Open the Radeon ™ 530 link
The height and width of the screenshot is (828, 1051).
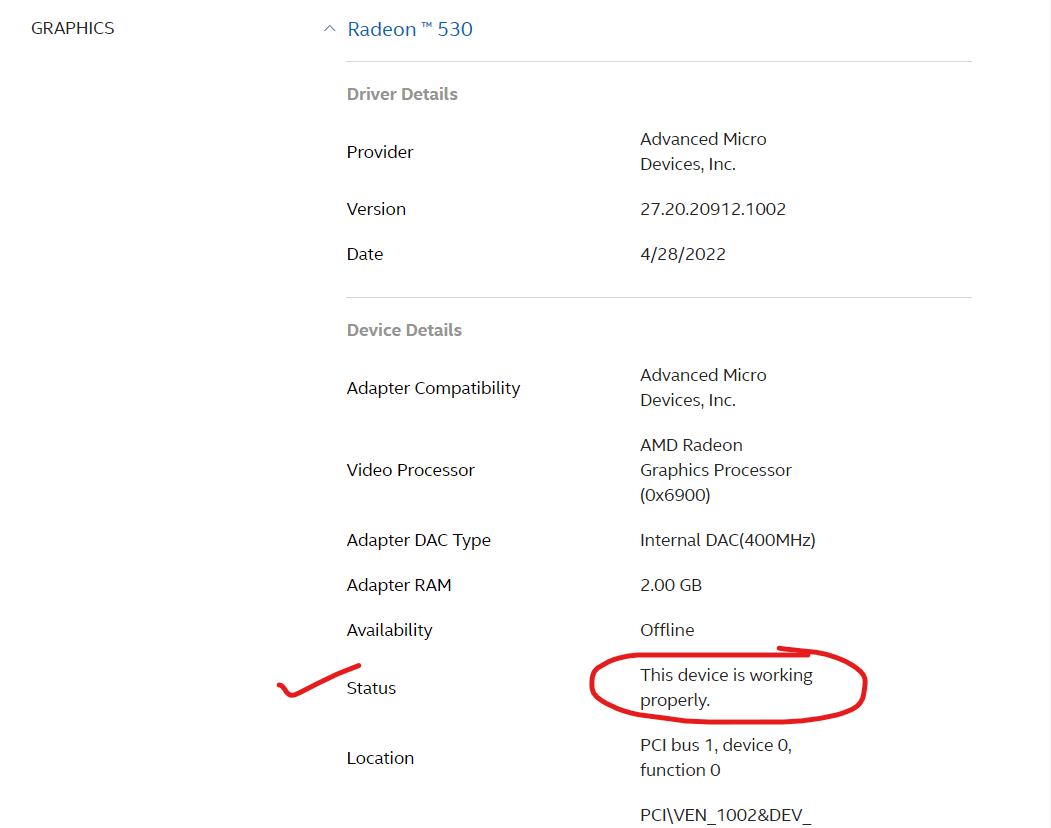tap(410, 29)
